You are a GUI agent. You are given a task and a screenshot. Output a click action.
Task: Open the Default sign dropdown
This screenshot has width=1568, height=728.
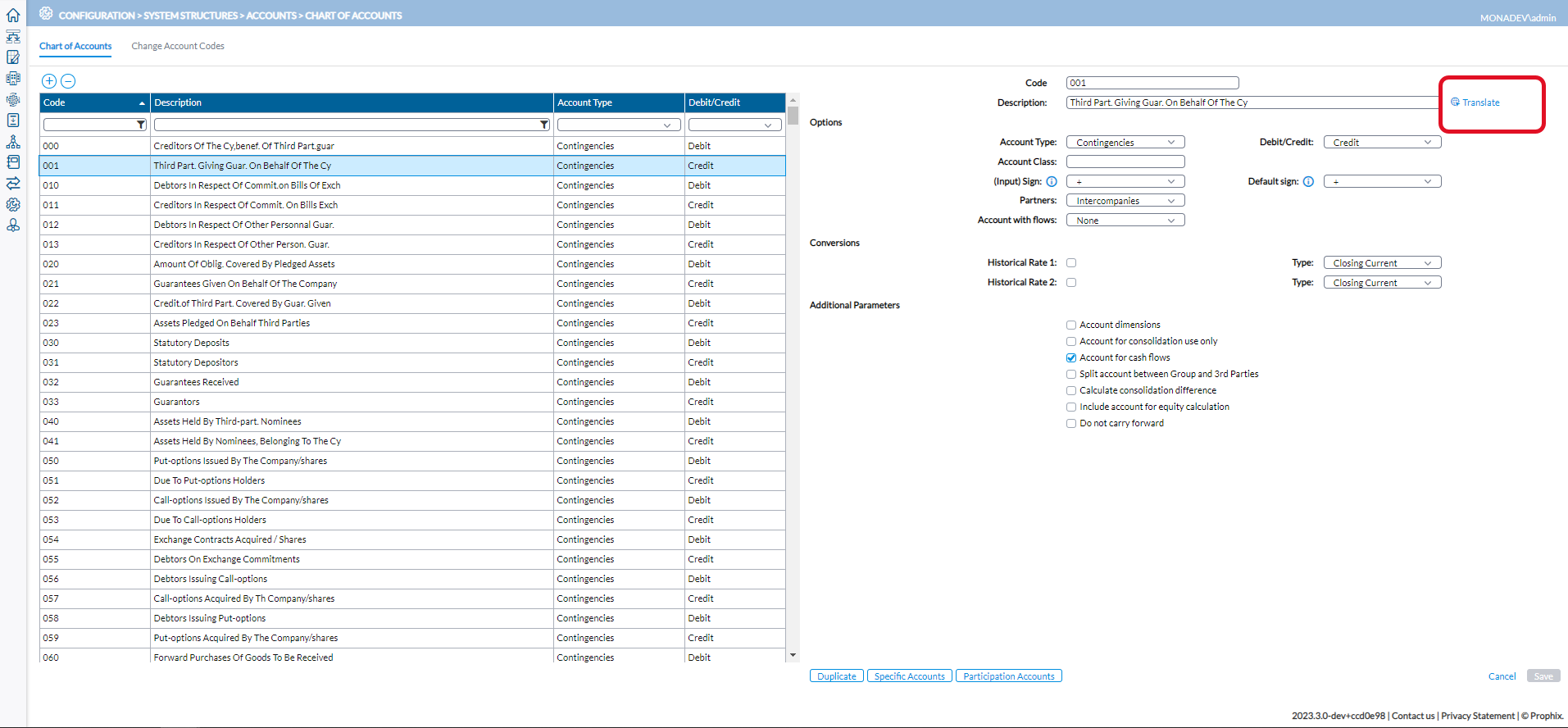coord(1382,182)
